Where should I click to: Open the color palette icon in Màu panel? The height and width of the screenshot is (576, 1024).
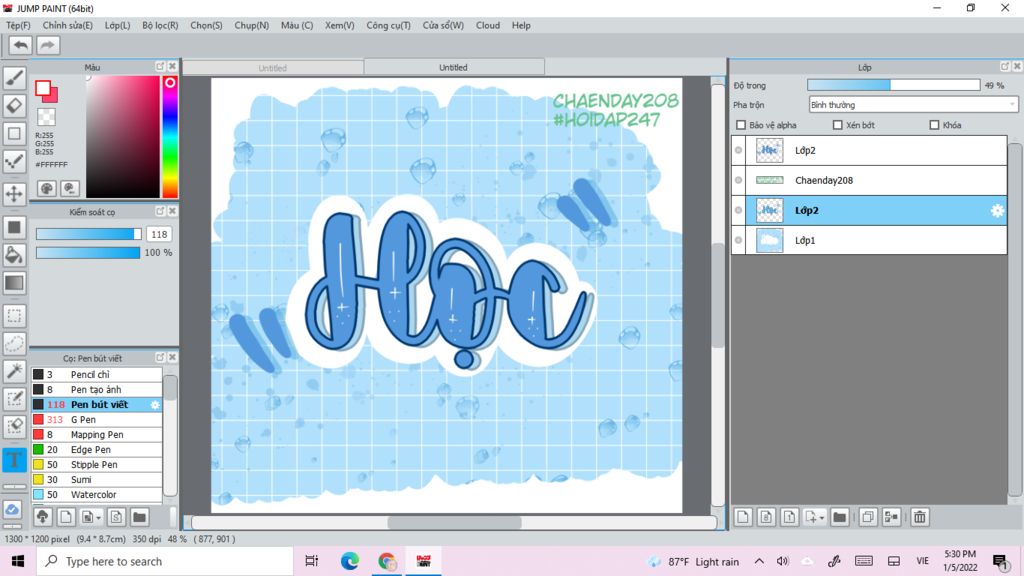tap(46, 189)
